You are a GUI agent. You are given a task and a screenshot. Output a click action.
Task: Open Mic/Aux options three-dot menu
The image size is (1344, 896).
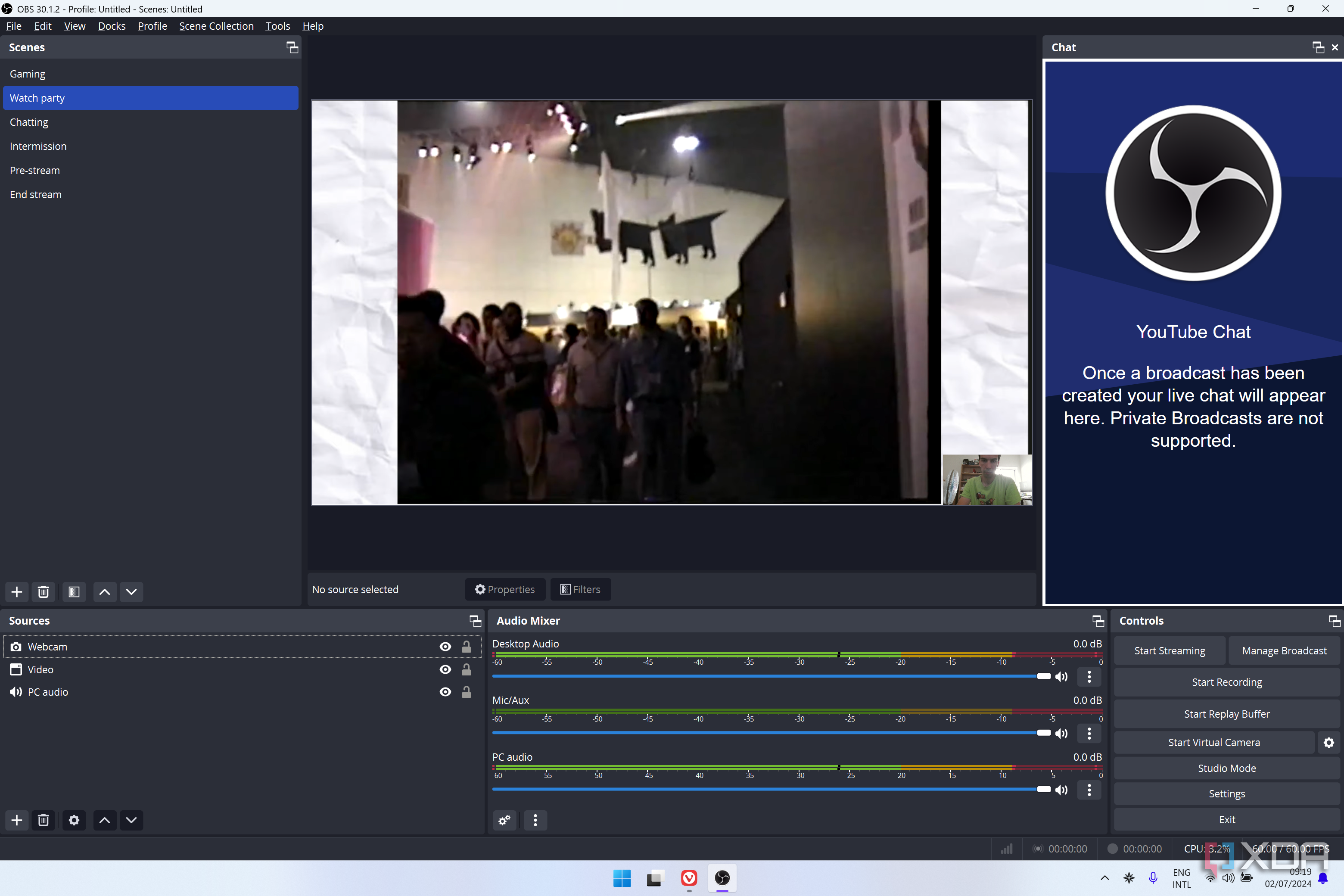click(1089, 733)
